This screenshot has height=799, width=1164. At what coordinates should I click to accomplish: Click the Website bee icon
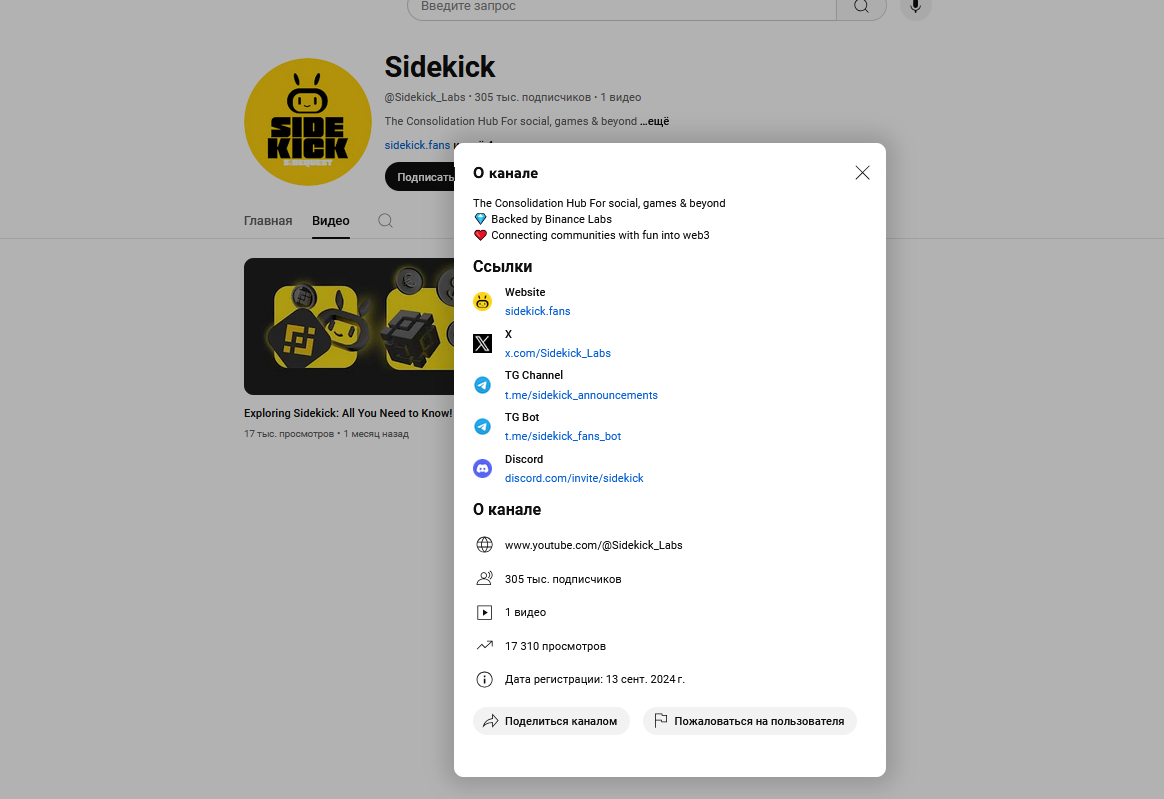tap(483, 301)
